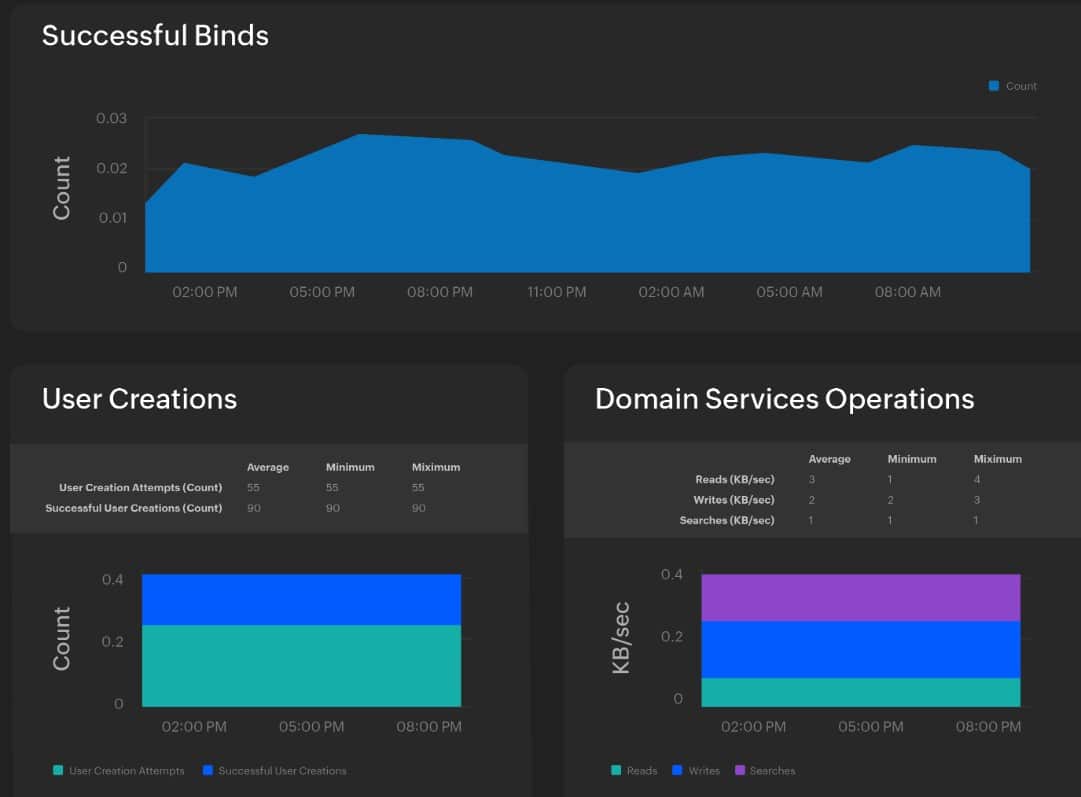Click the Reads maximum value 4
Screen dimensions: 1081x797
click(x=977, y=479)
